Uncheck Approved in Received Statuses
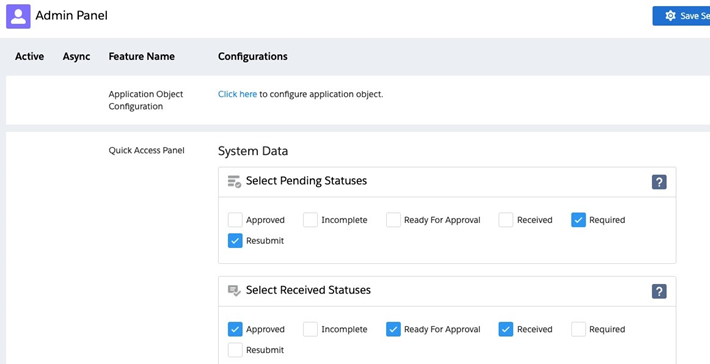This screenshot has width=710, height=364. [235, 329]
